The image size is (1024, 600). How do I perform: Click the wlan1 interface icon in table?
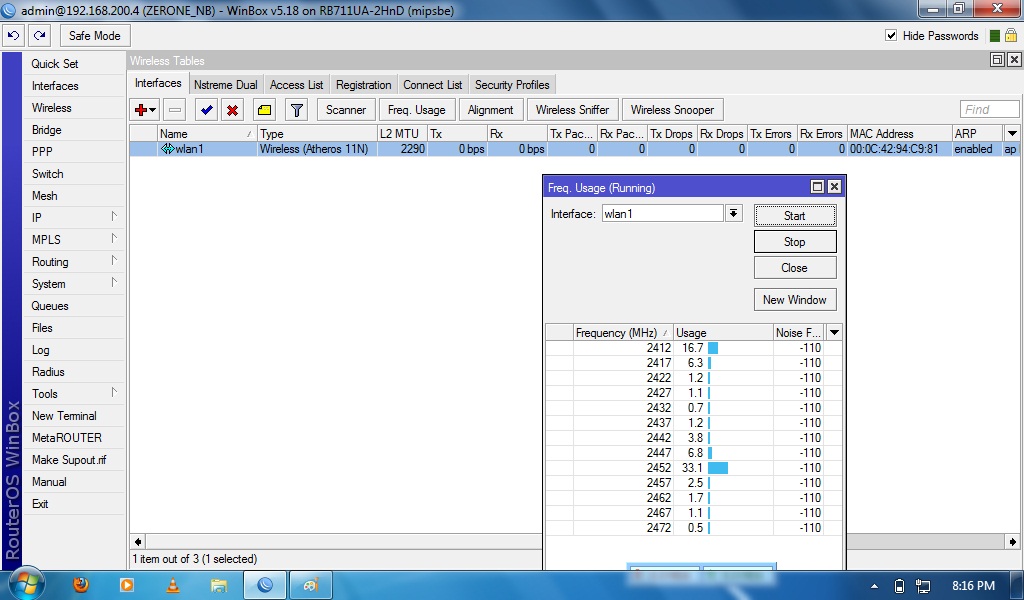click(x=167, y=149)
